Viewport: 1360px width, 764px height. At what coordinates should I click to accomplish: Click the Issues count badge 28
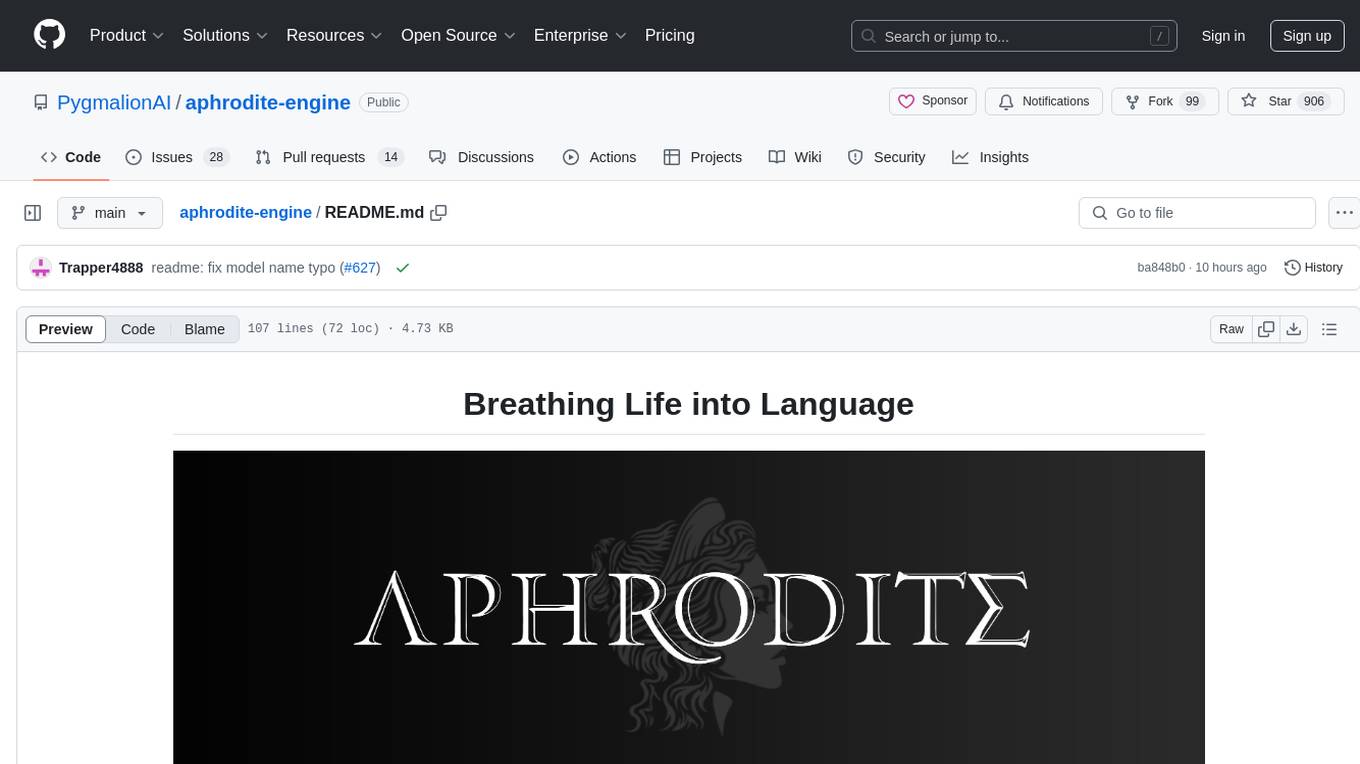(x=216, y=157)
